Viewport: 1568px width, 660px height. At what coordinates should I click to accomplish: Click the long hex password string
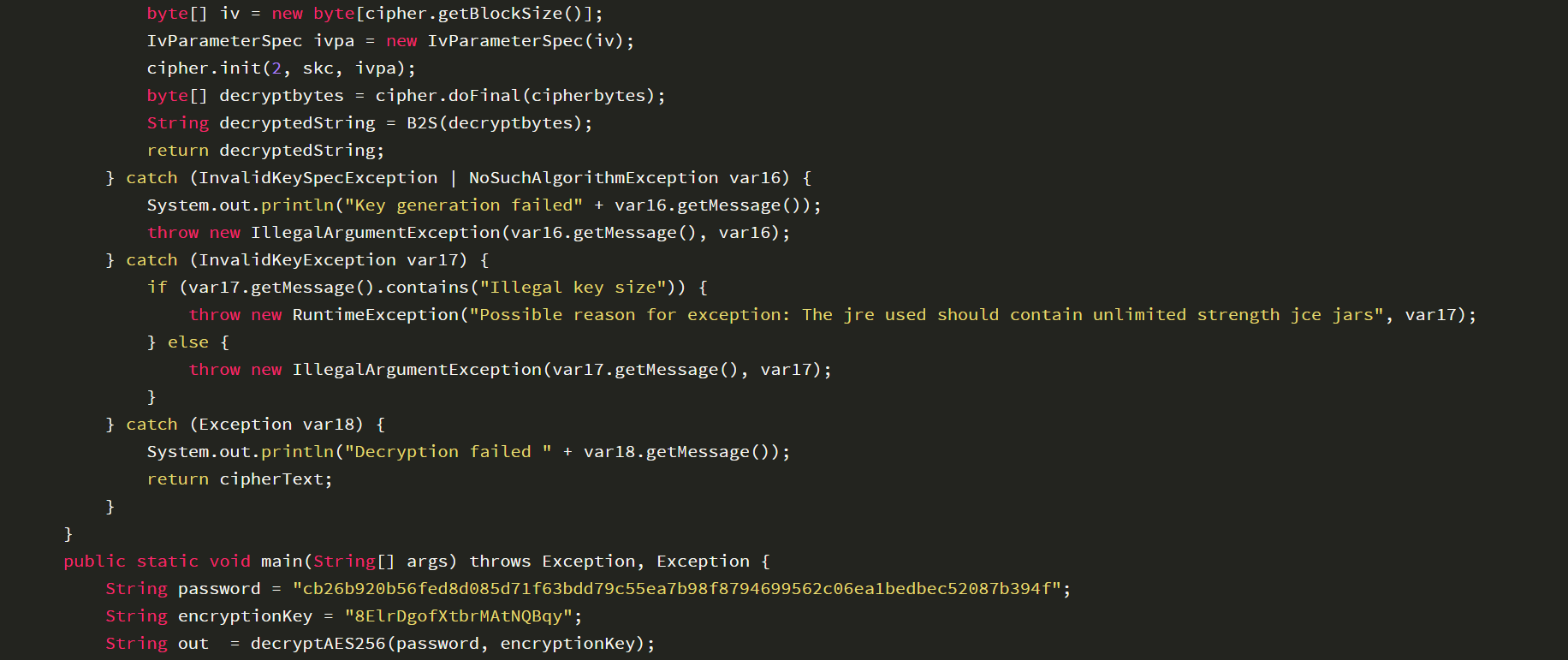(x=677, y=589)
